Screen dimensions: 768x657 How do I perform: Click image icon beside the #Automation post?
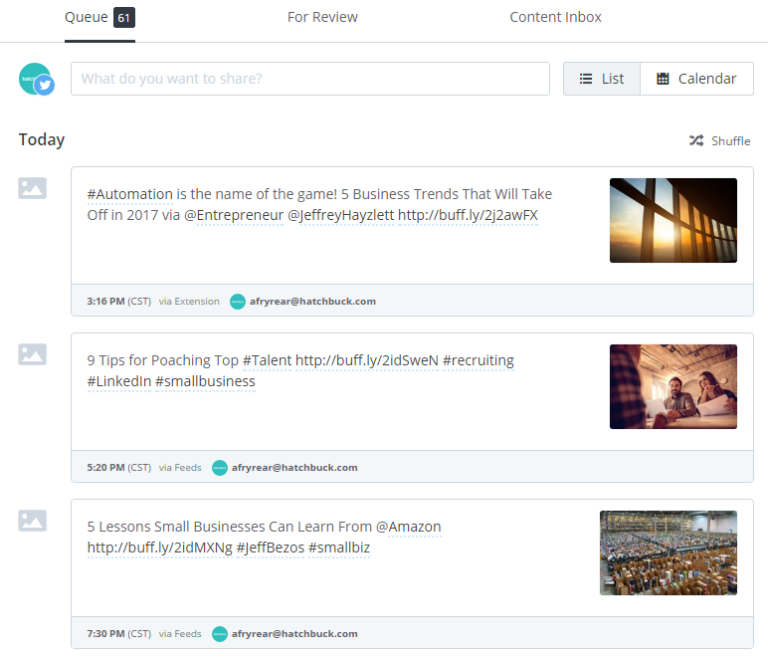[32, 188]
